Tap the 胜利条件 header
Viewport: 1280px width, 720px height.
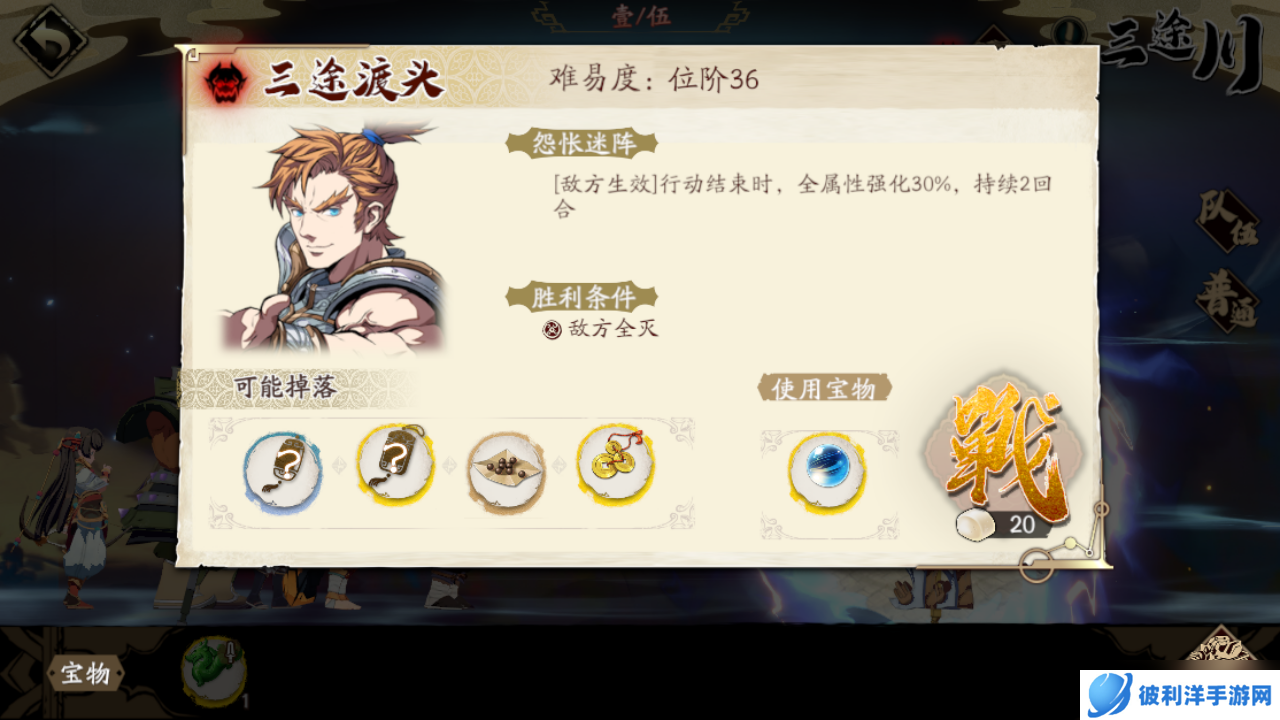tap(582, 297)
